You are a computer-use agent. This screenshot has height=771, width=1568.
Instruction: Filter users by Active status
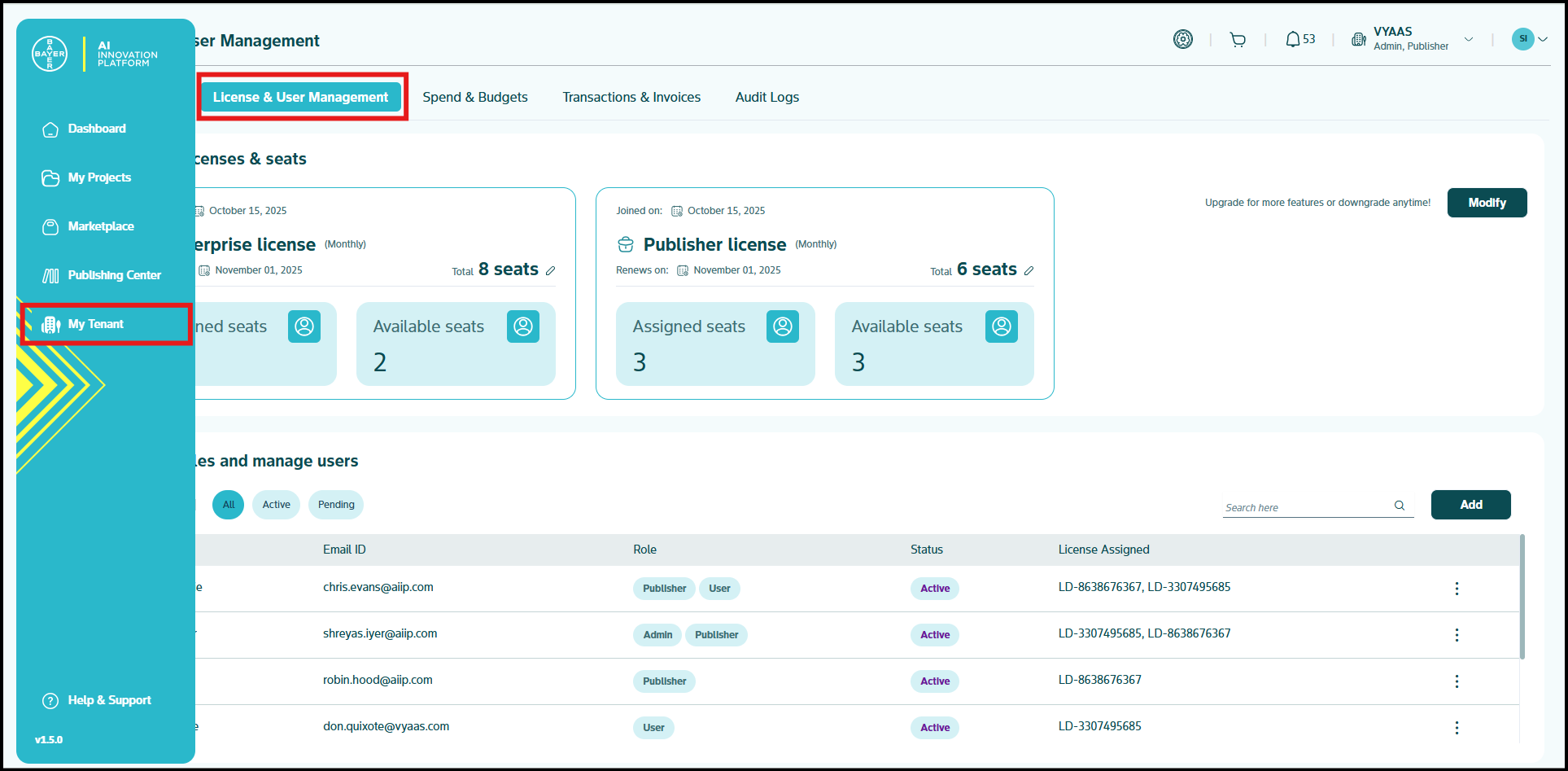coord(276,505)
